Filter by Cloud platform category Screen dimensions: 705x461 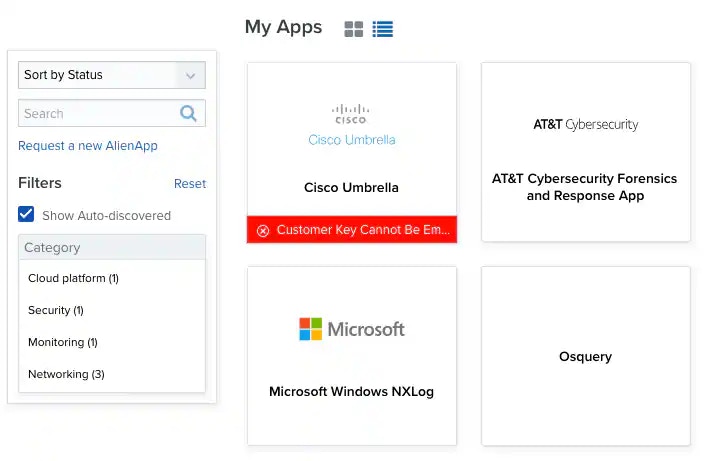[73, 278]
